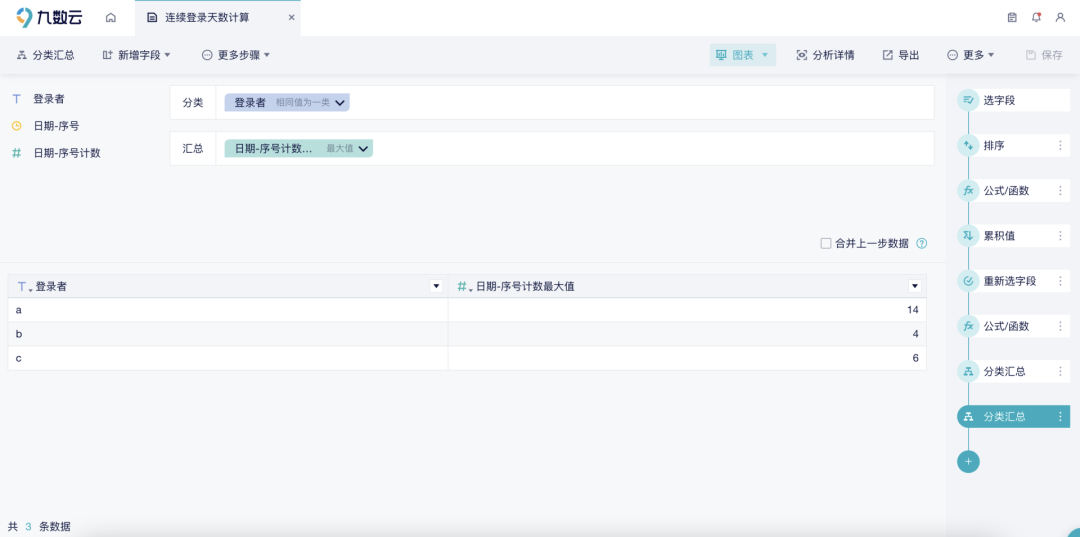Open the 更多 dropdown in the toolbar

(970, 55)
